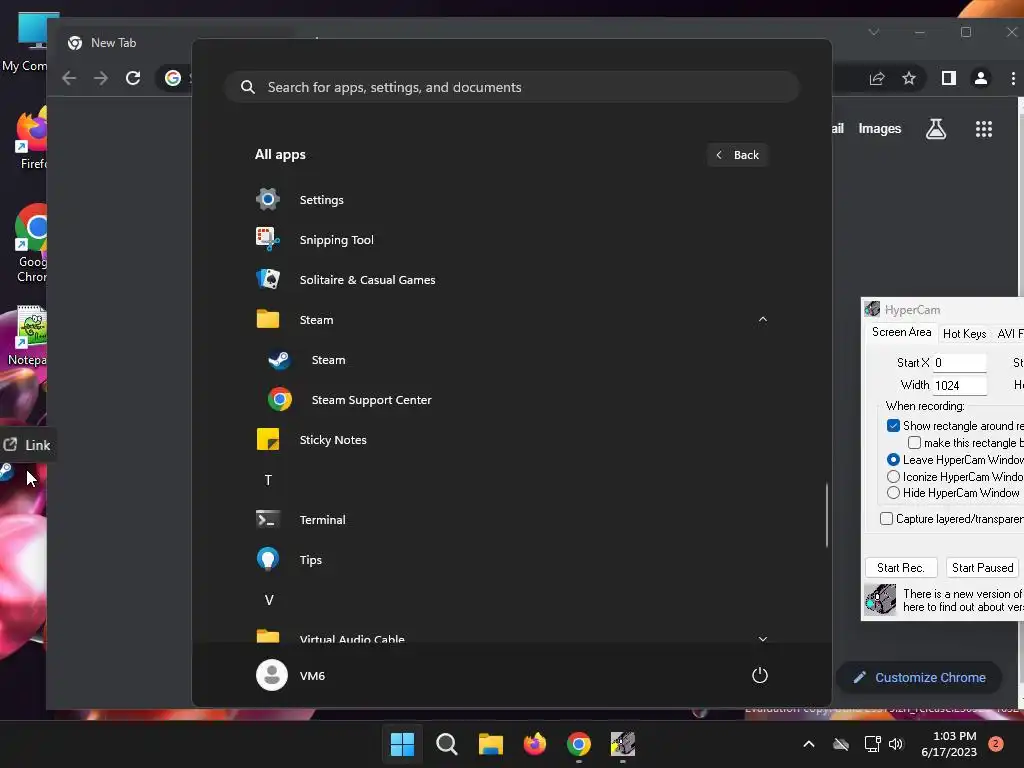Open network status tray icon
Viewport: 1024px width, 768px height.
pos(872,744)
